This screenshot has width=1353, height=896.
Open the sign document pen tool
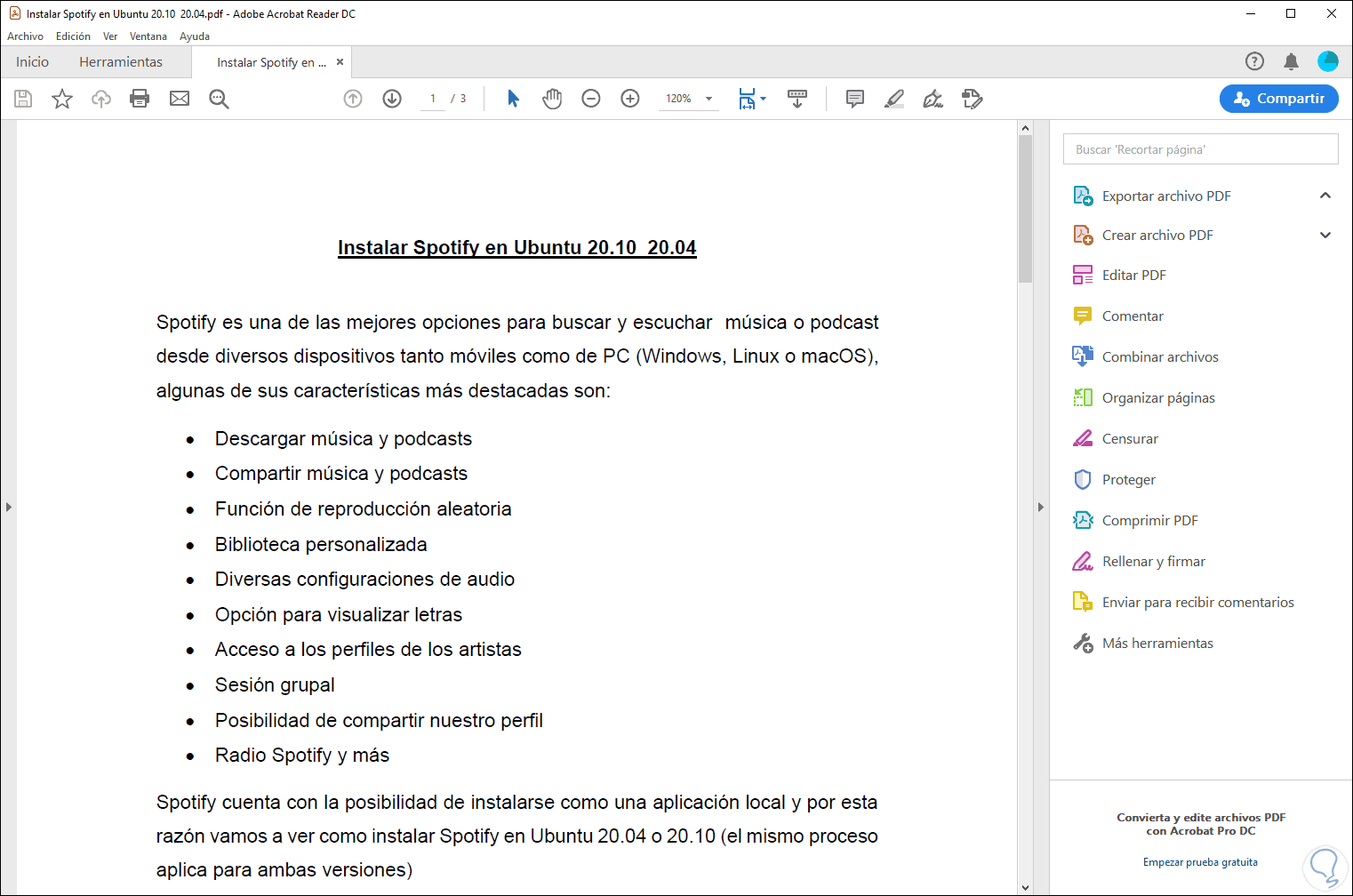[933, 99]
